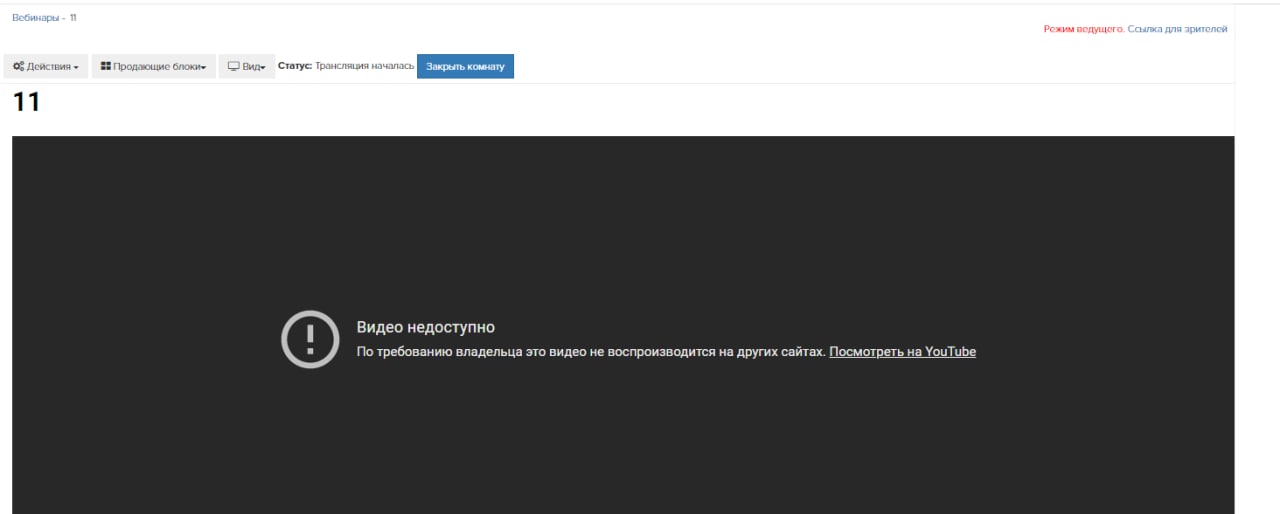Image resolution: width=1280 pixels, height=514 pixels.
Task: Click the Трансляция началась status text
Action: [x=364, y=67]
